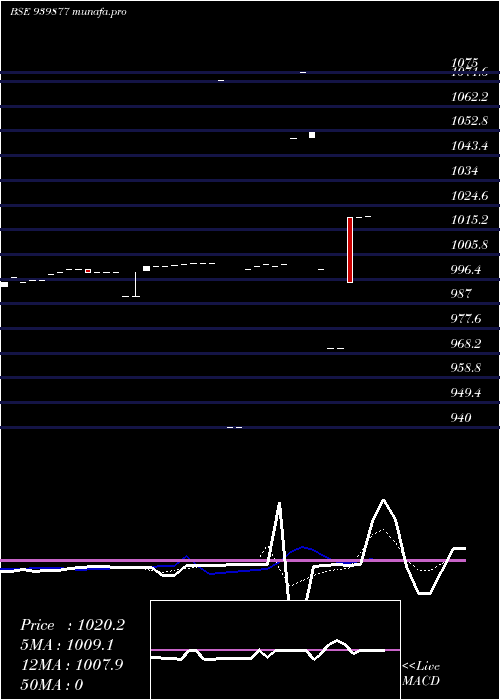The height and width of the screenshot is (700, 500).
Task: Click the 1024.6 price axis label
Action: coord(470,196)
